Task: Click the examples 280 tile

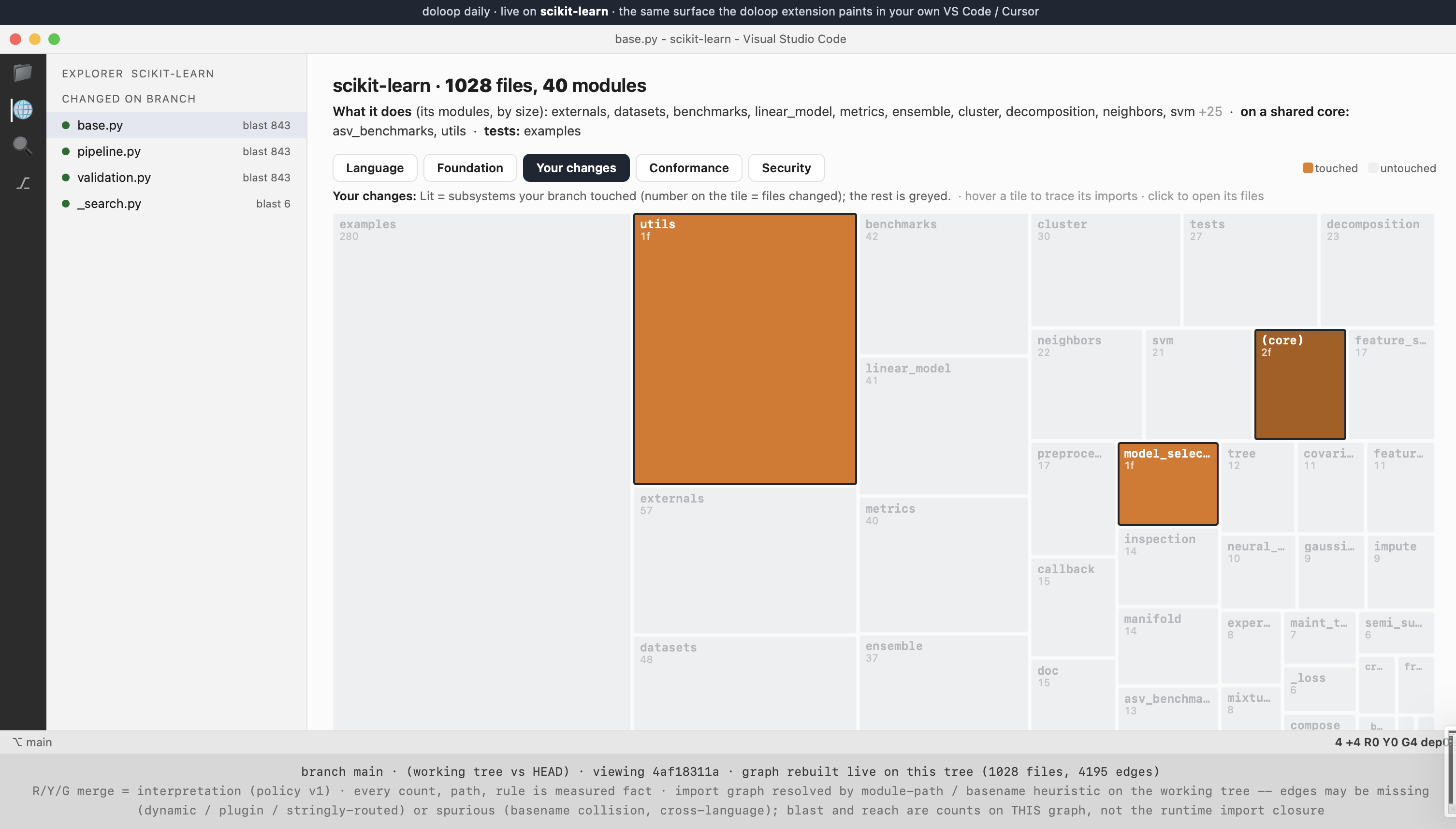Action: tap(482, 472)
